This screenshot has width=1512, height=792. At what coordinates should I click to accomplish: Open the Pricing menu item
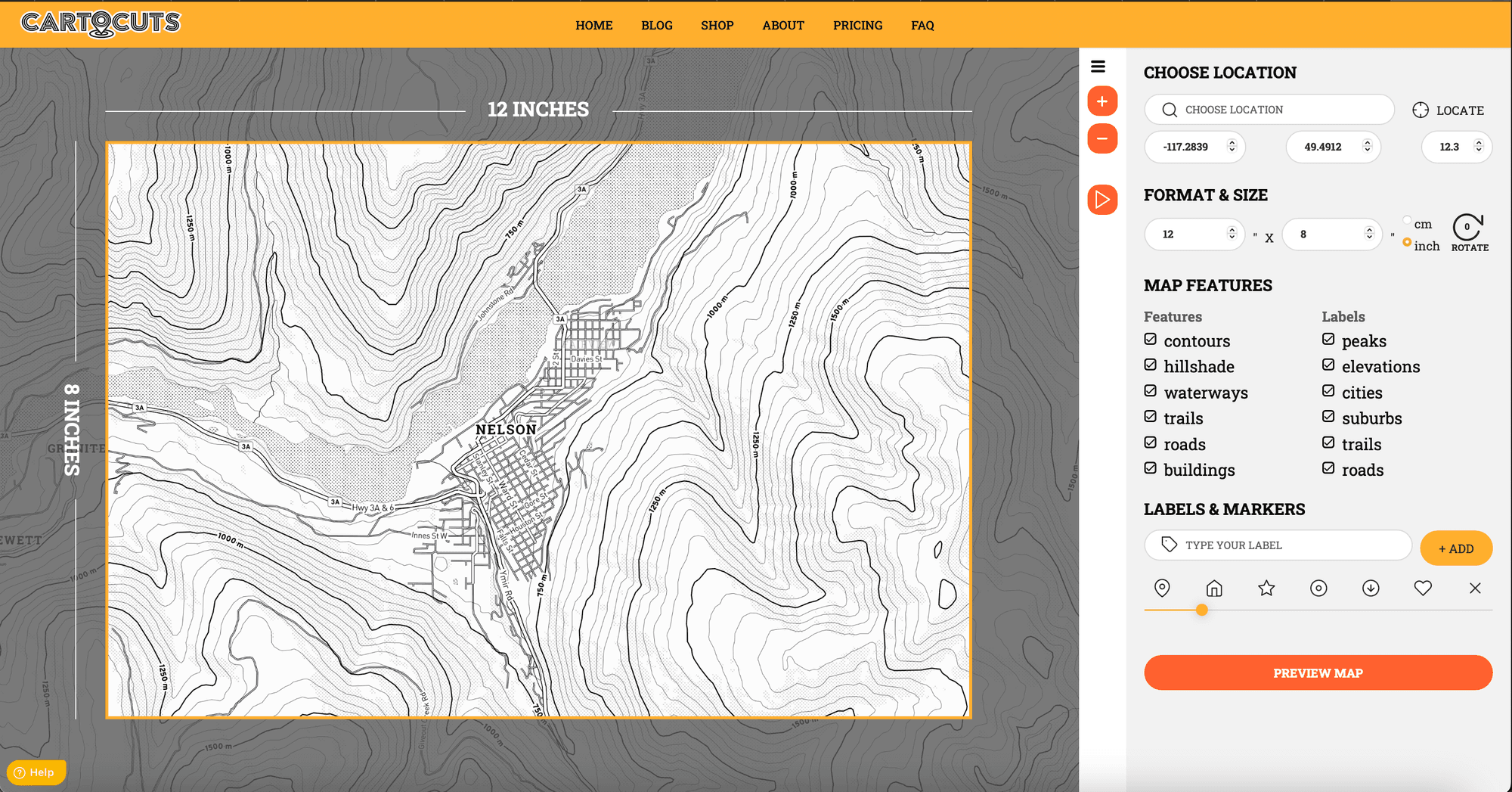(x=857, y=25)
